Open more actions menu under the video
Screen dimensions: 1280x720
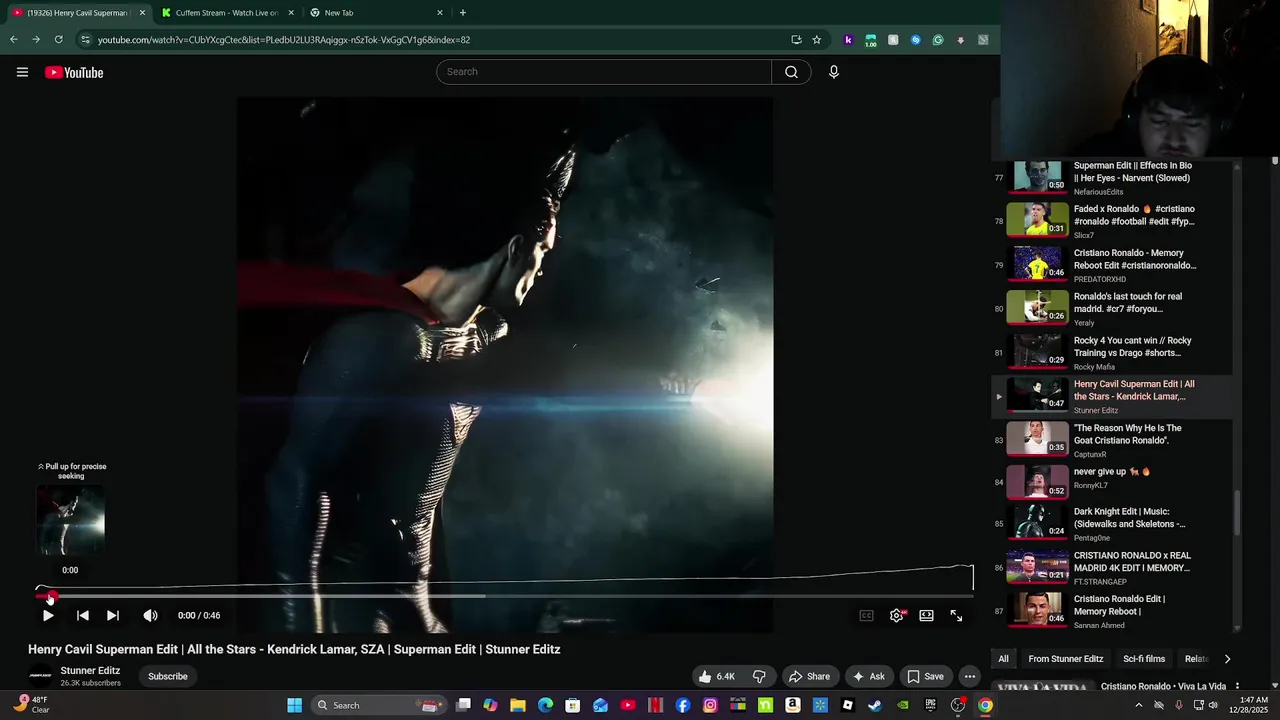[x=969, y=676]
